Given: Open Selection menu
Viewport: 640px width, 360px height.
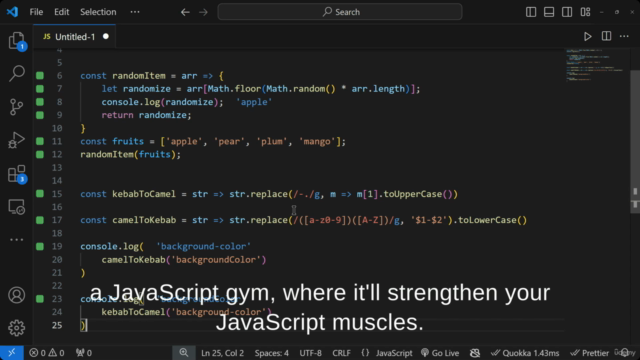Looking at the screenshot, I should point(98,12).
